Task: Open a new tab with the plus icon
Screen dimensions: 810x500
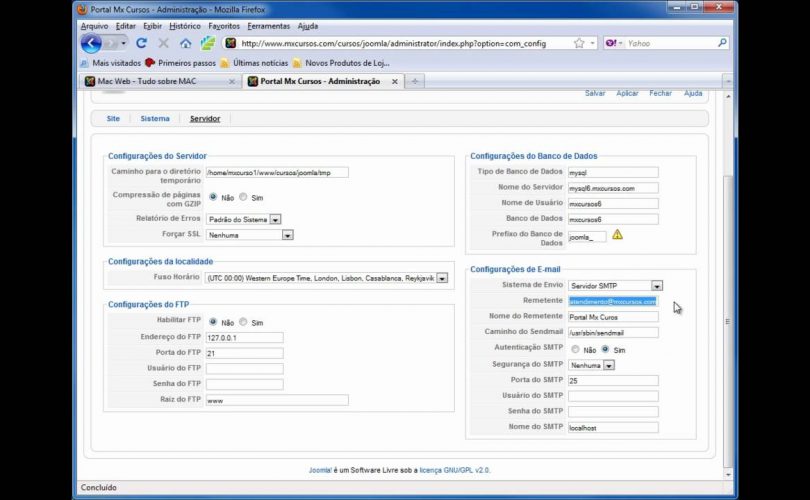Action: tap(414, 81)
